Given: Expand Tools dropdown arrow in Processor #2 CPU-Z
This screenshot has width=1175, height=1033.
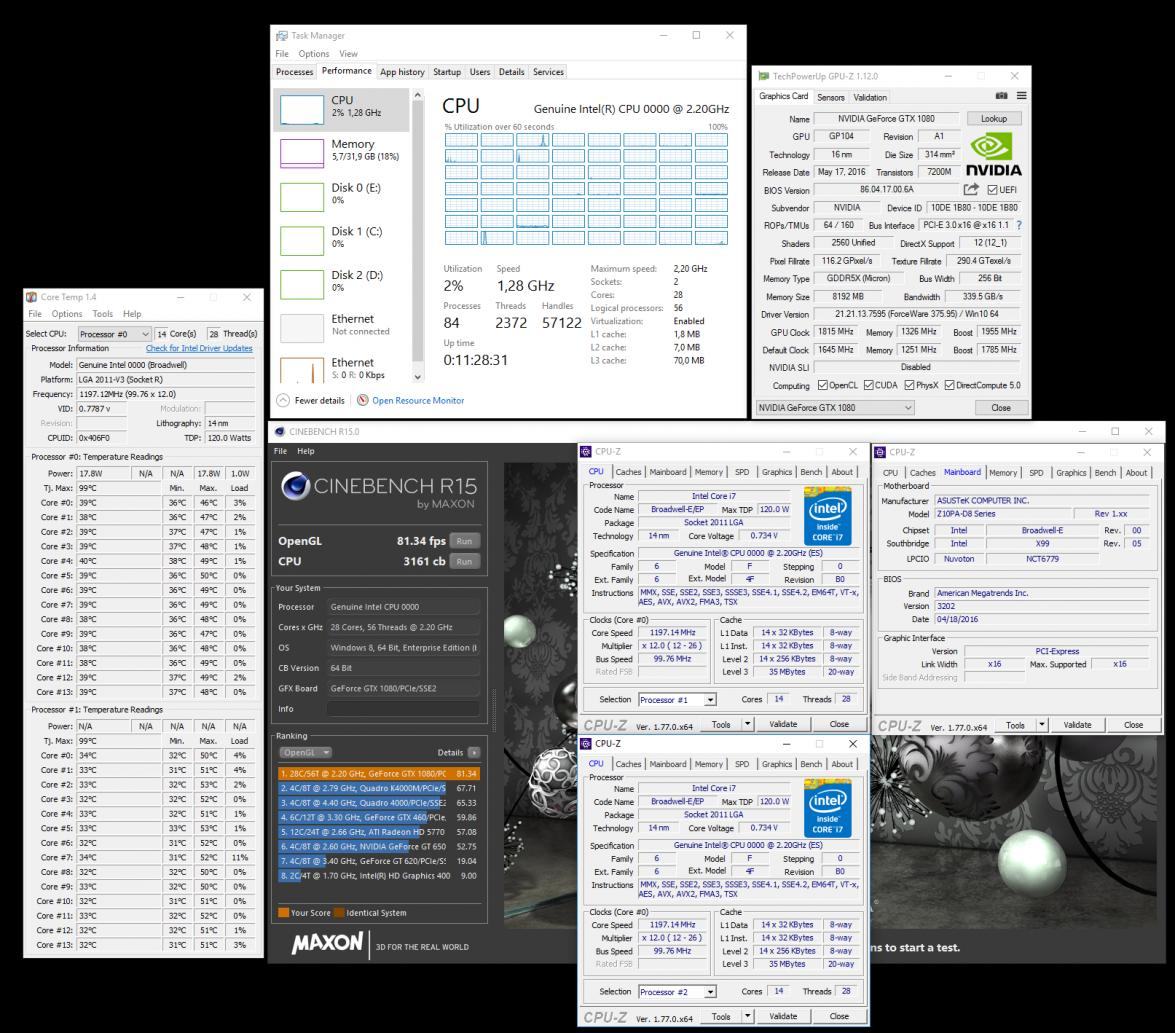Looking at the screenshot, I should pos(747,1016).
